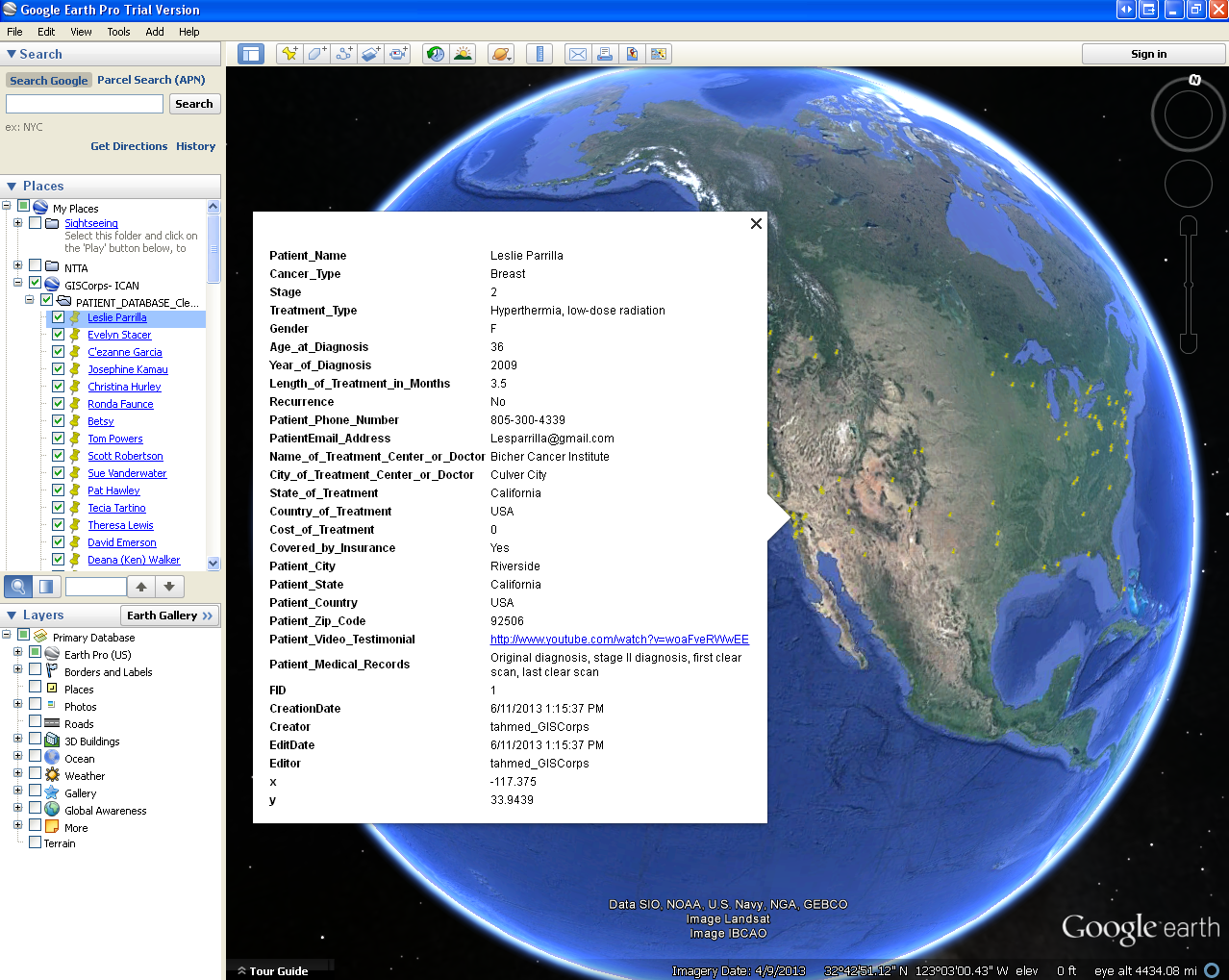This screenshot has height=980, width=1229.
Task: Toggle the sidebar visibility button
Action: point(251,54)
